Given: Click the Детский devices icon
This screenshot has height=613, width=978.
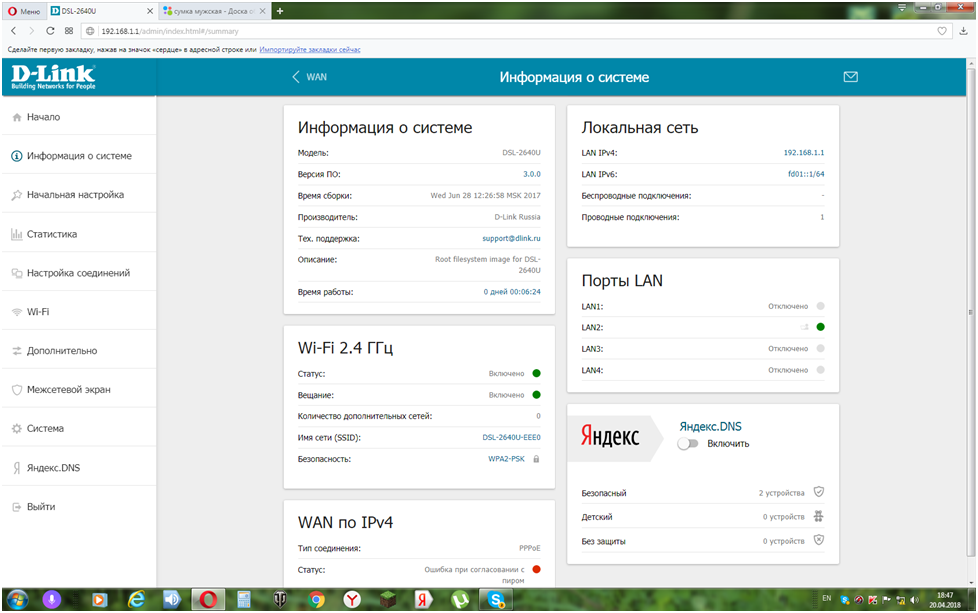Looking at the screenshot, I should point(818,517).
